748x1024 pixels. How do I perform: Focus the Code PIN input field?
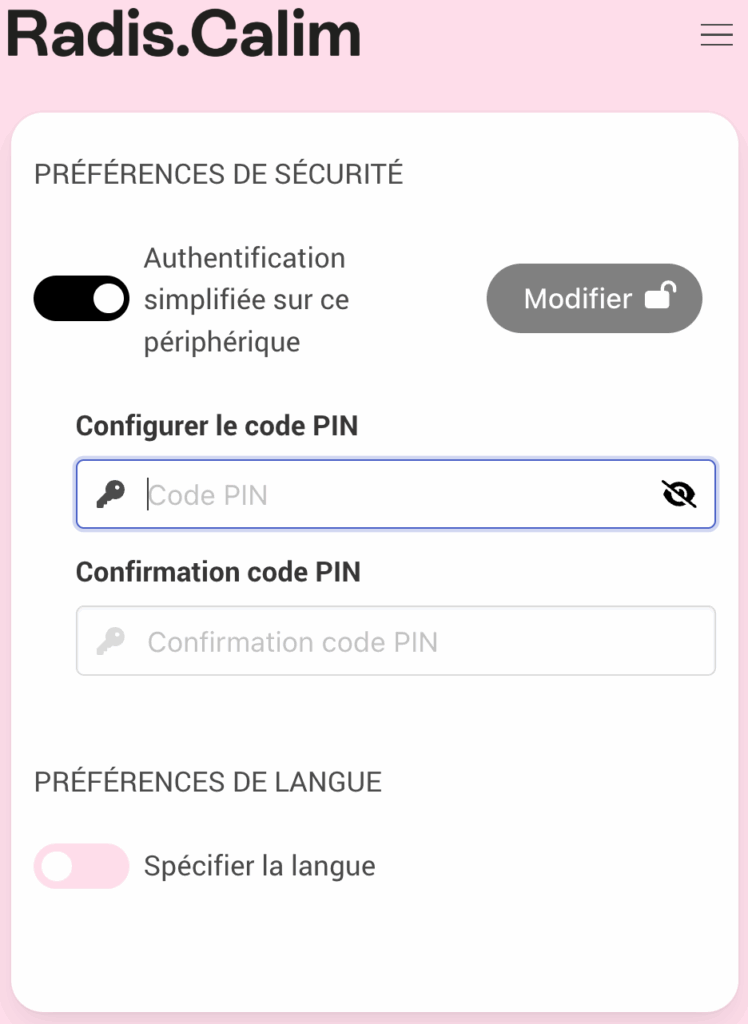coord(400,495)
